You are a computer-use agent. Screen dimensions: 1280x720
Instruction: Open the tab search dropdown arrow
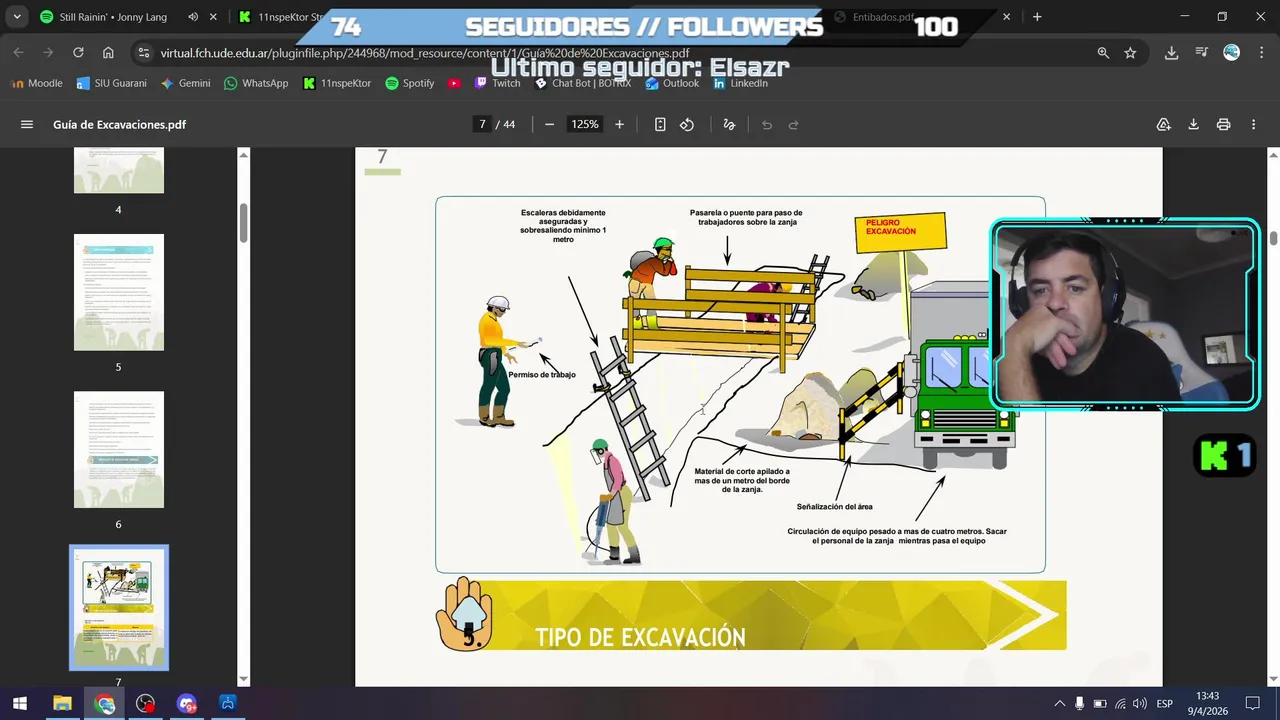pyautogui.click(x=17, y=17)
